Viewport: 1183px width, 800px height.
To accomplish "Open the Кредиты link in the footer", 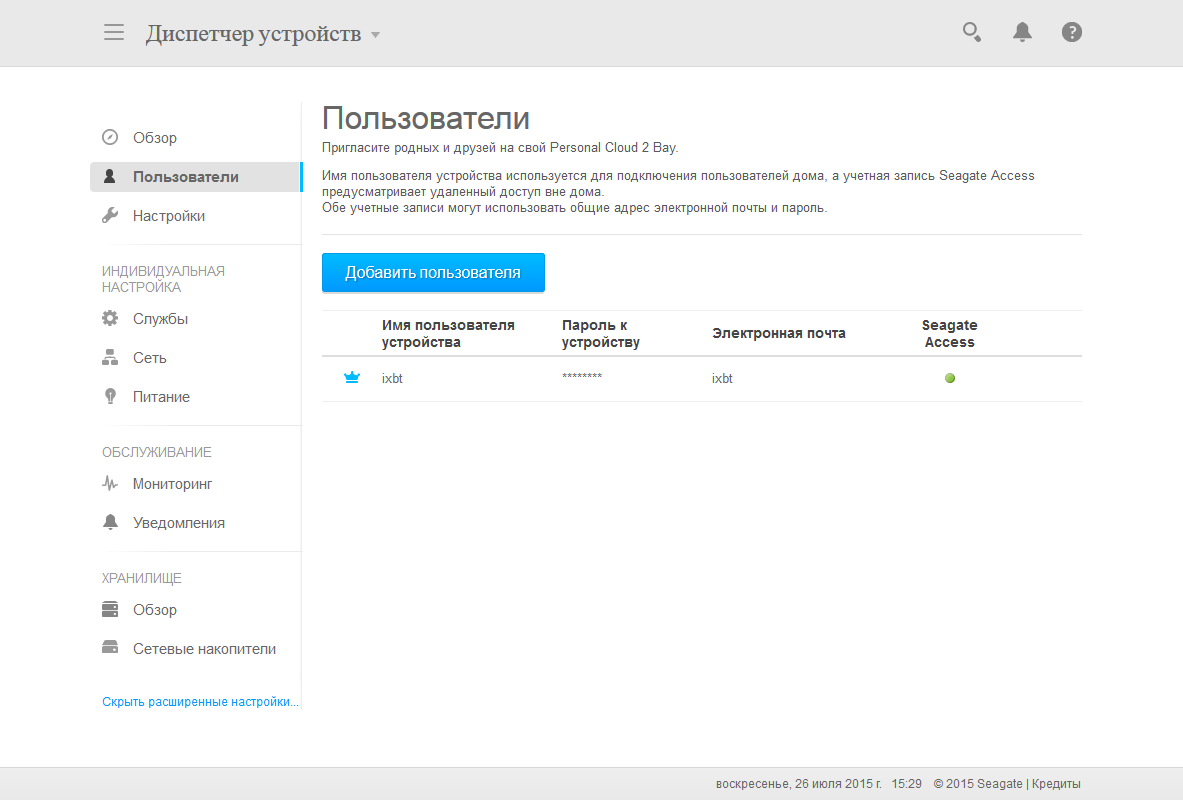I will click(x=1055, y=784).
